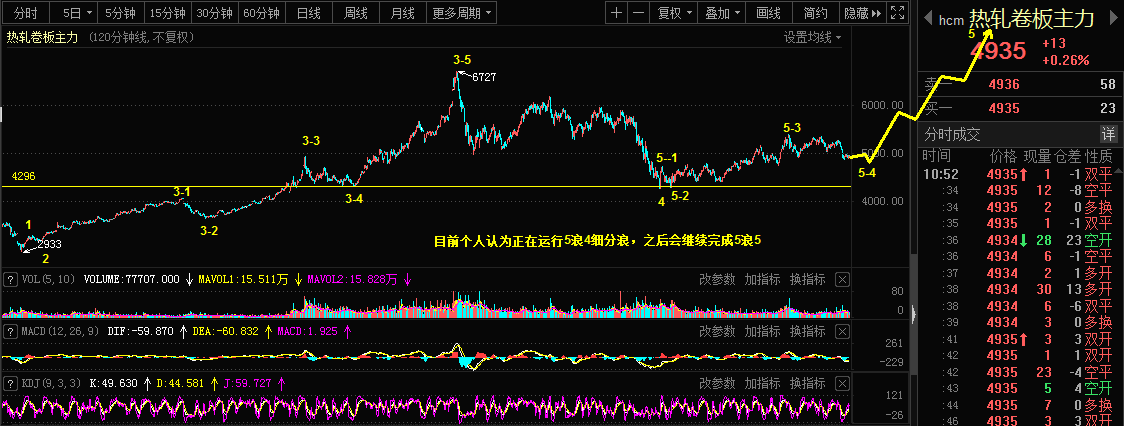Viewport: 1124px width, 426px height.
Task: Hide the side panel with 隐藏 button
Action: 862,13
